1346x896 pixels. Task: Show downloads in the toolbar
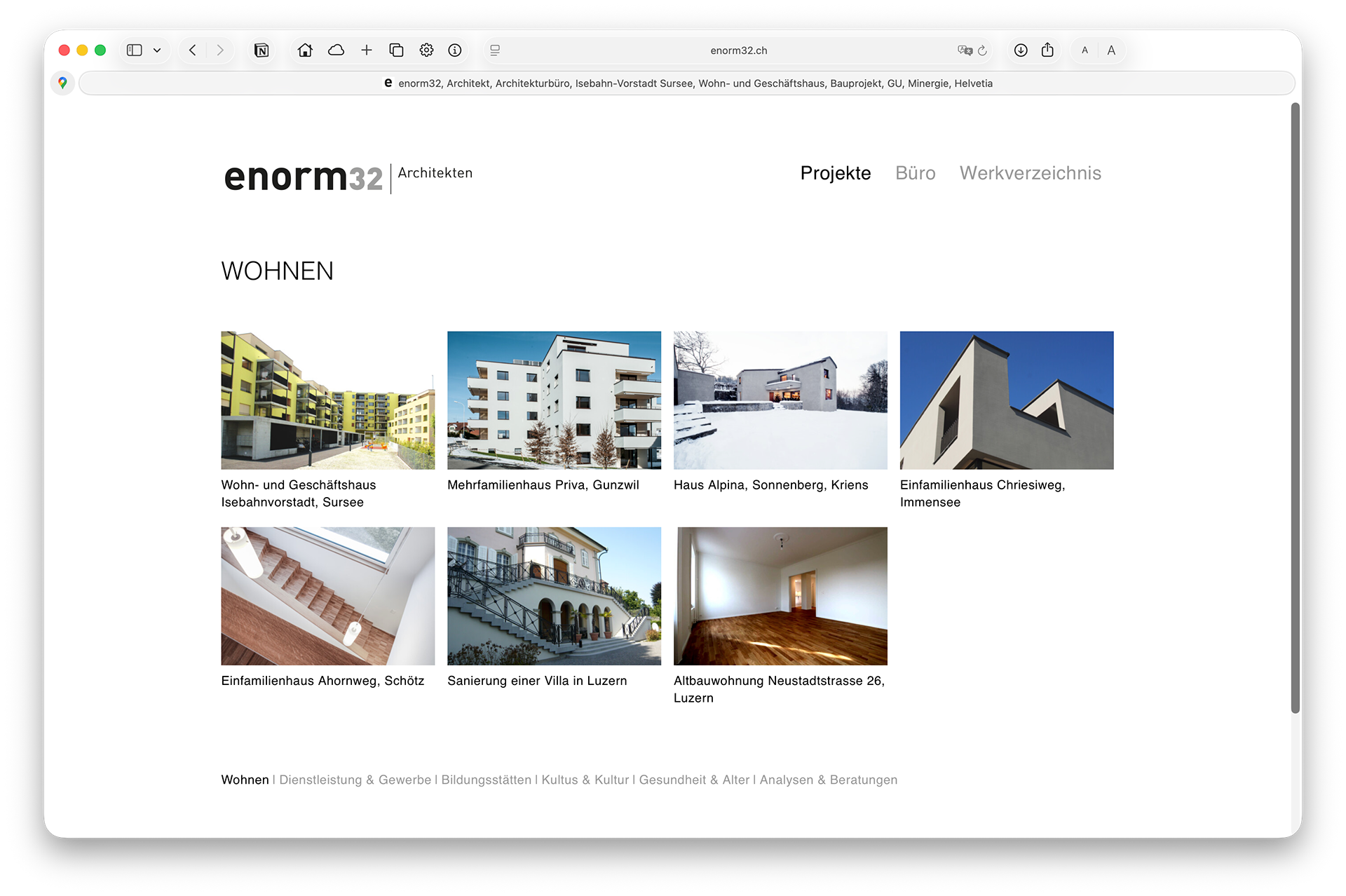click(1021, 50)
